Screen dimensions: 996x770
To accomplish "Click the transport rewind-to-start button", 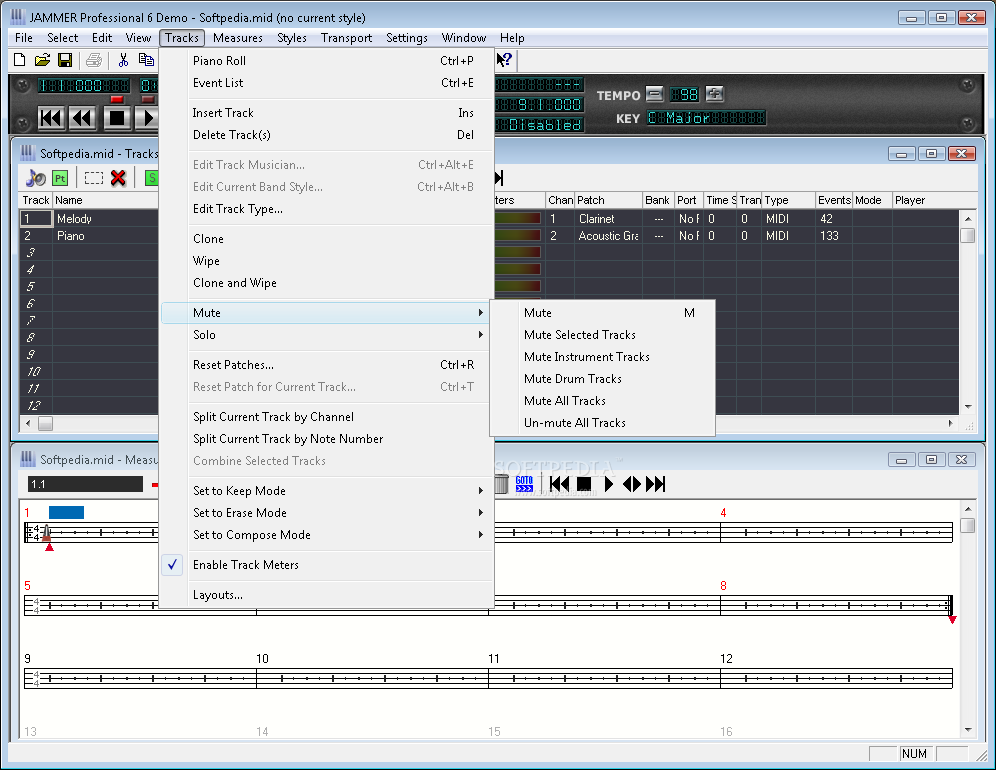I will point(51,118).
